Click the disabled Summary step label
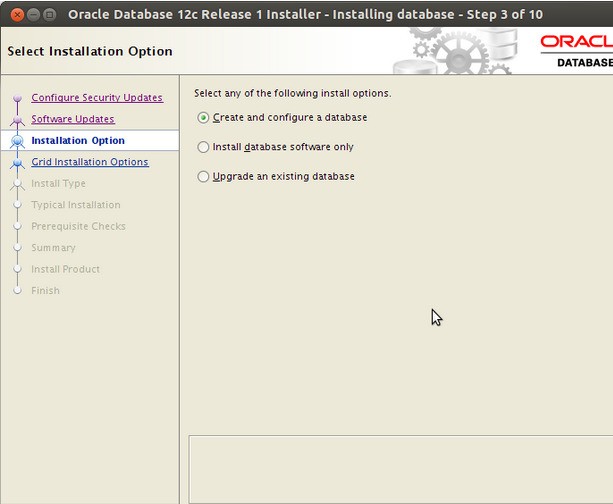 53,248
